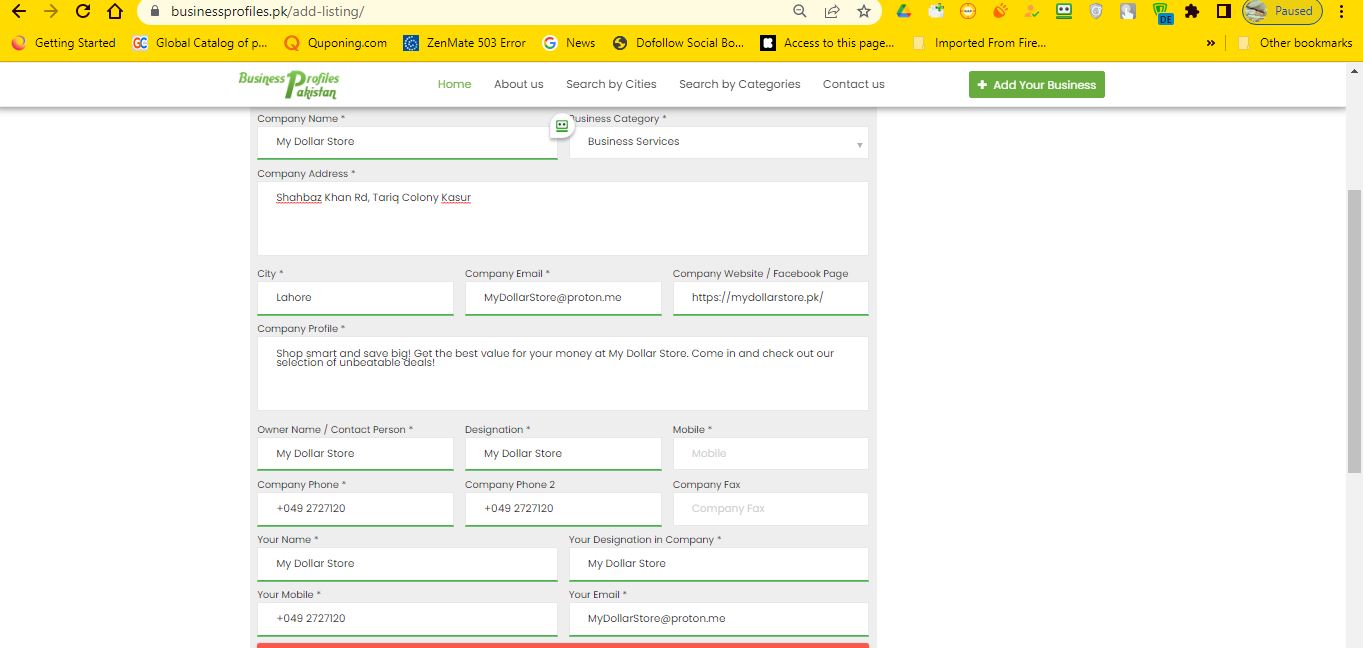Go to the Home nav item
Viewport: 1363px width, 648px height.
point(454,84)
